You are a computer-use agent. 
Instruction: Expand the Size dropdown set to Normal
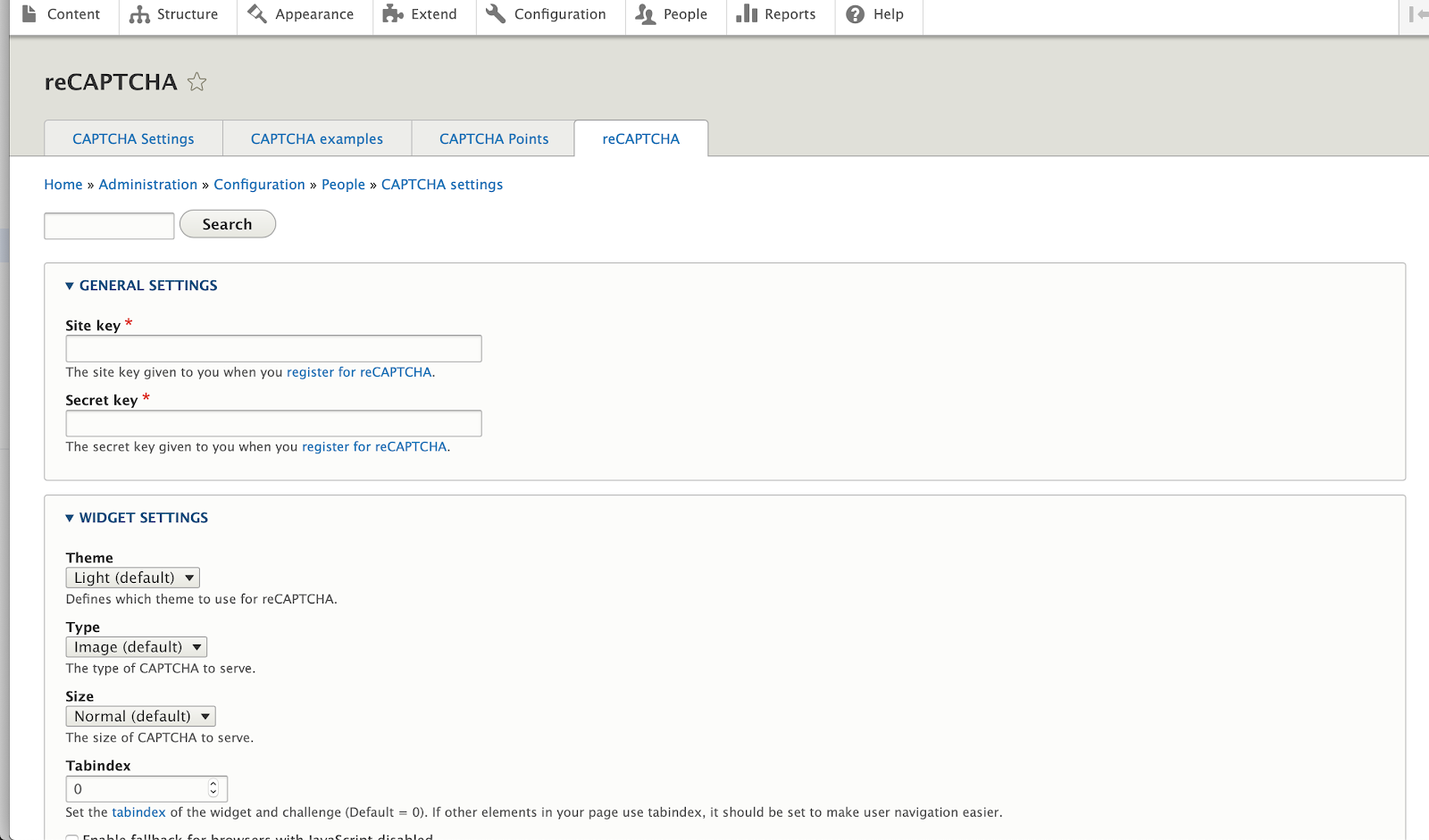click(140, 717)
